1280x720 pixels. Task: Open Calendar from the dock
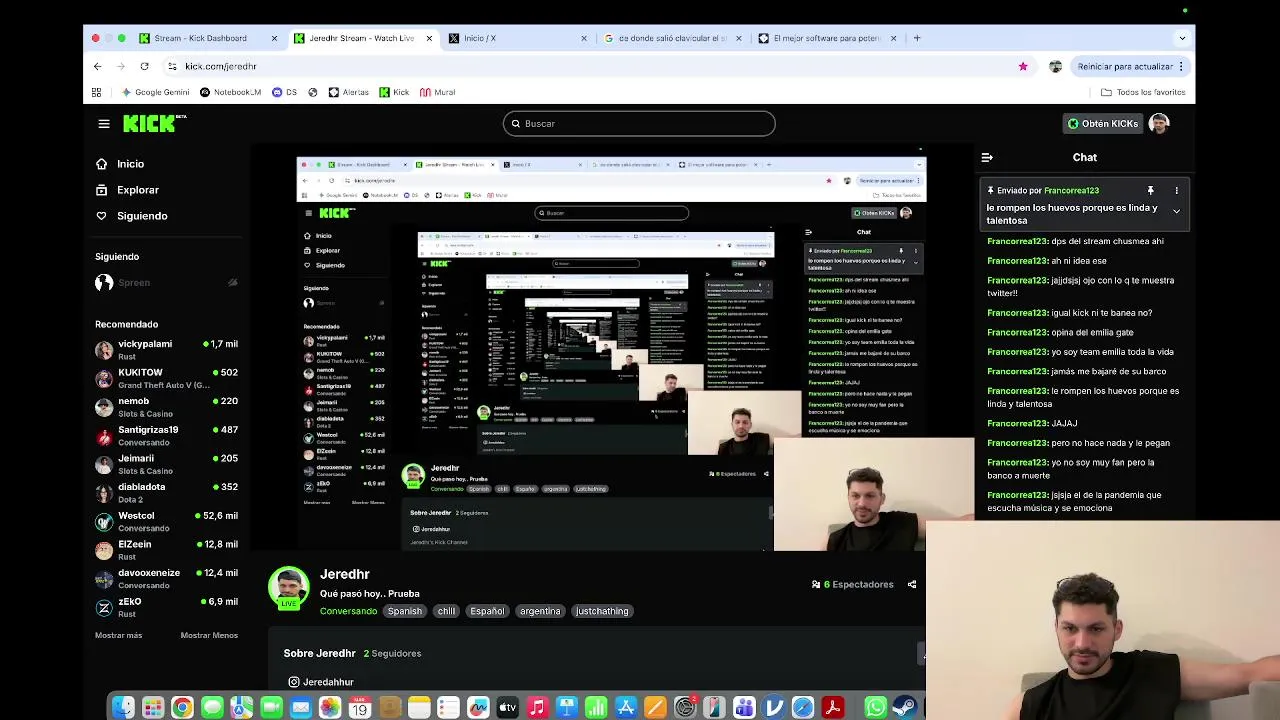[359, 708]
